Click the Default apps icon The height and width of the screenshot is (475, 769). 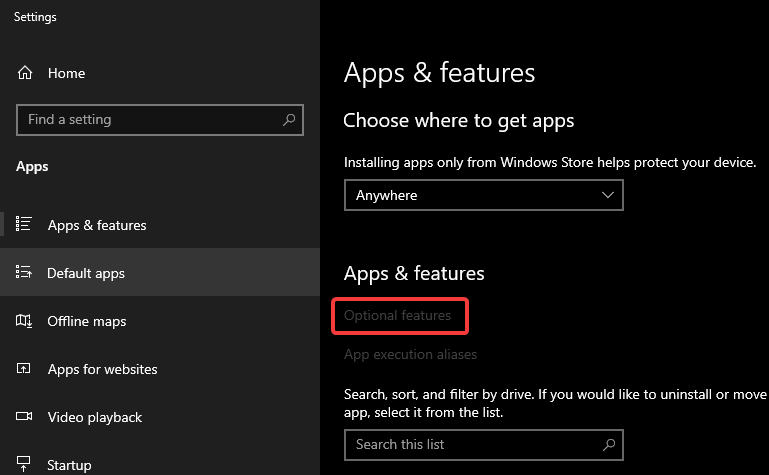26,273
